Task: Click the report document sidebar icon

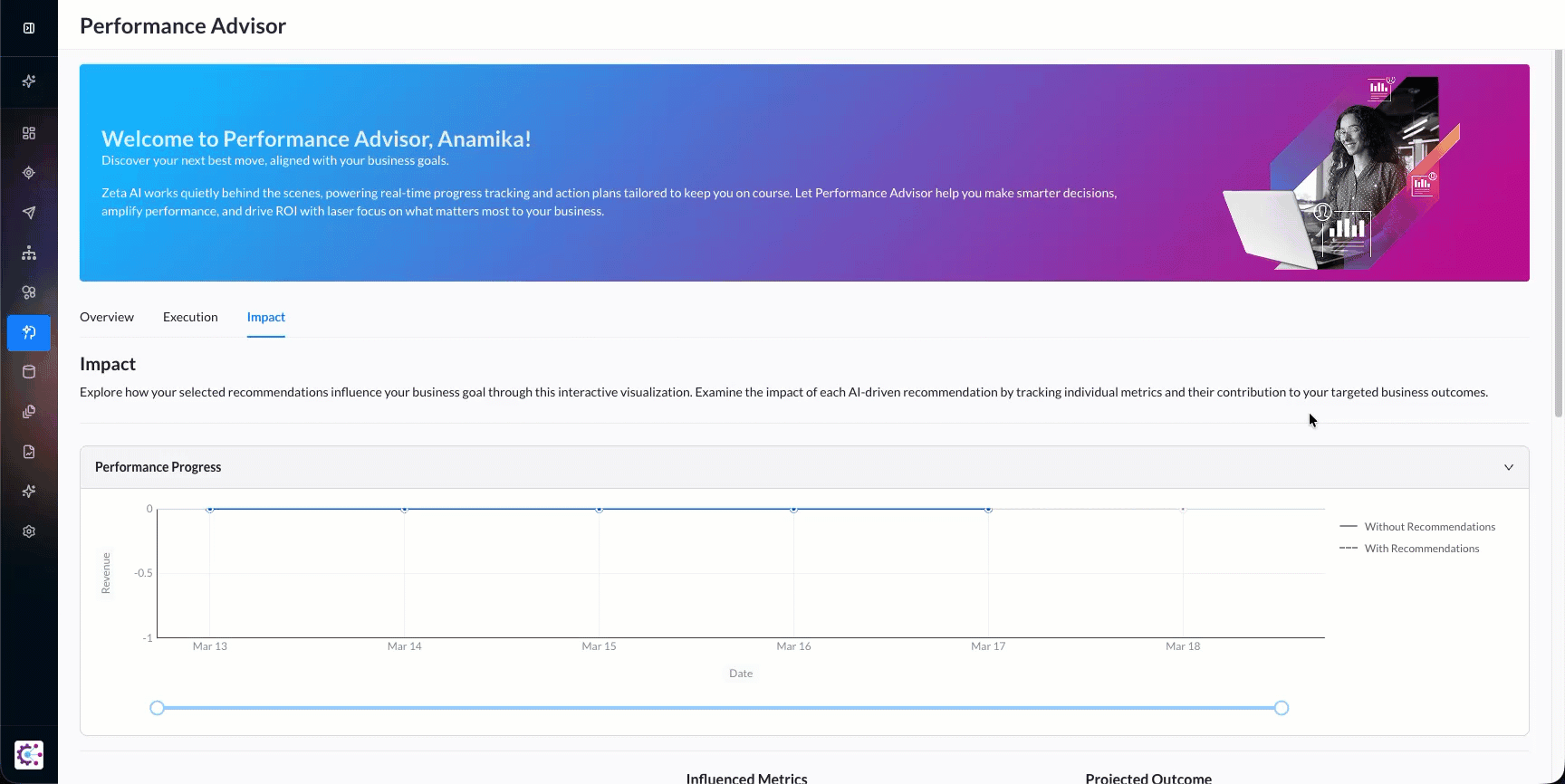Action: click(29, 452)
